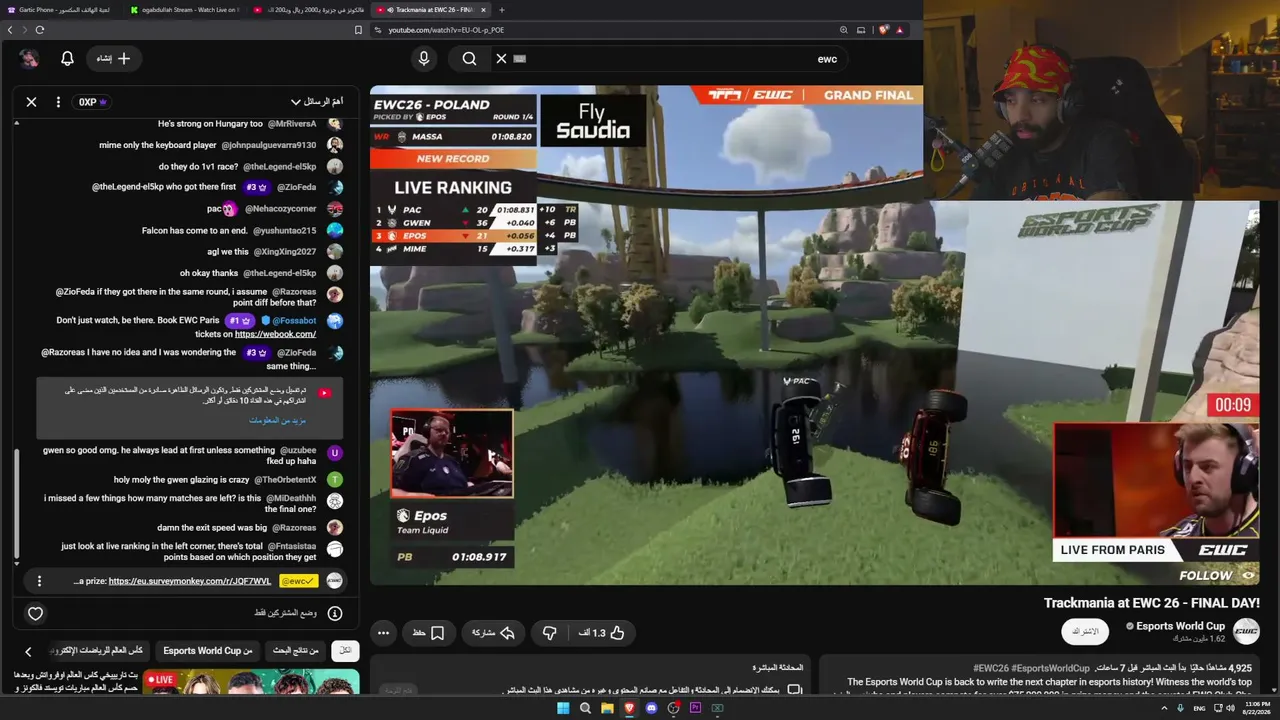This screenshot has height=720, width=1280.
Task: Open a new browser tab
Action: (x=502, y=10)
